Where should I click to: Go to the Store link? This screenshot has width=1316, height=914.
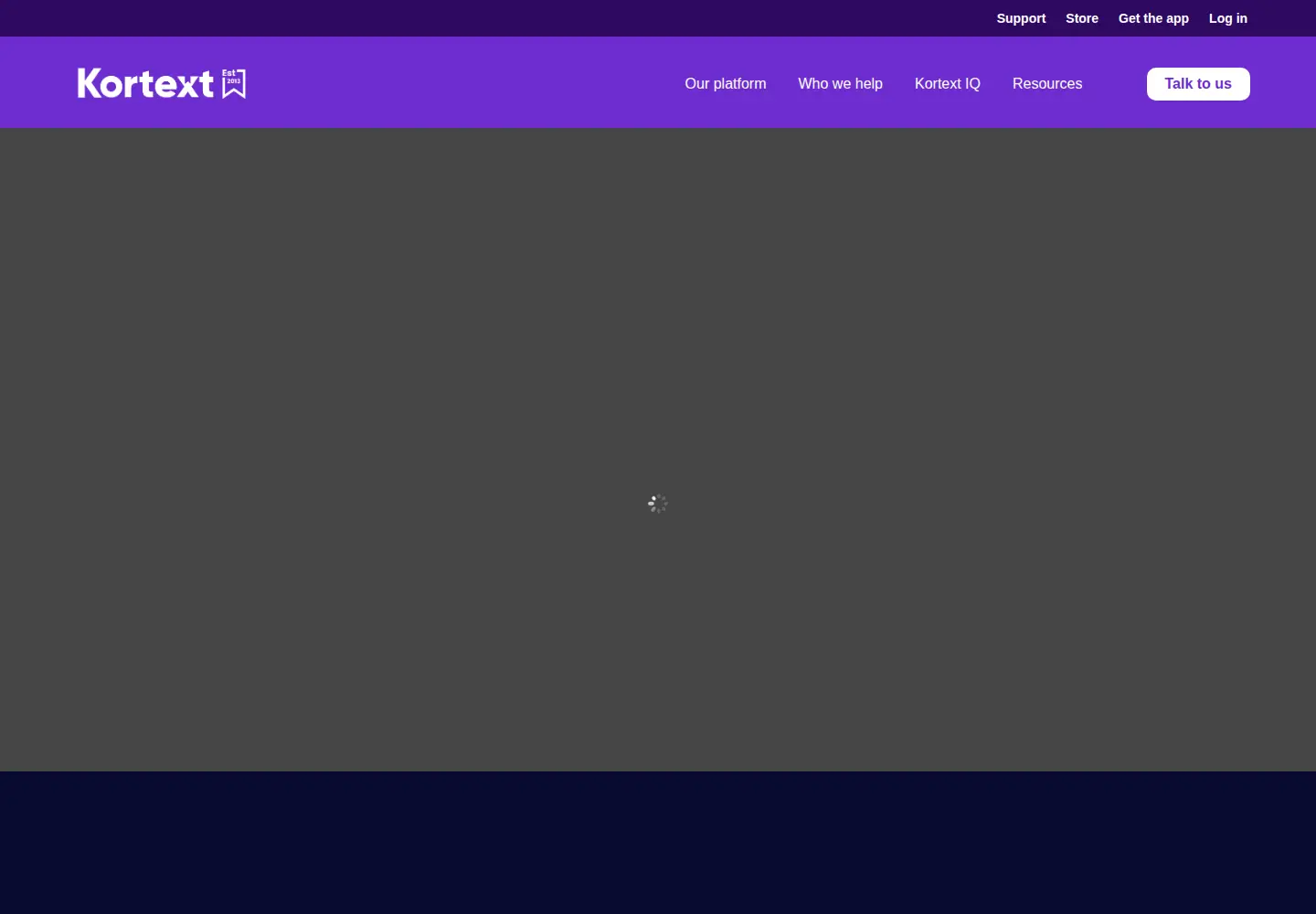coord(1082,18)
